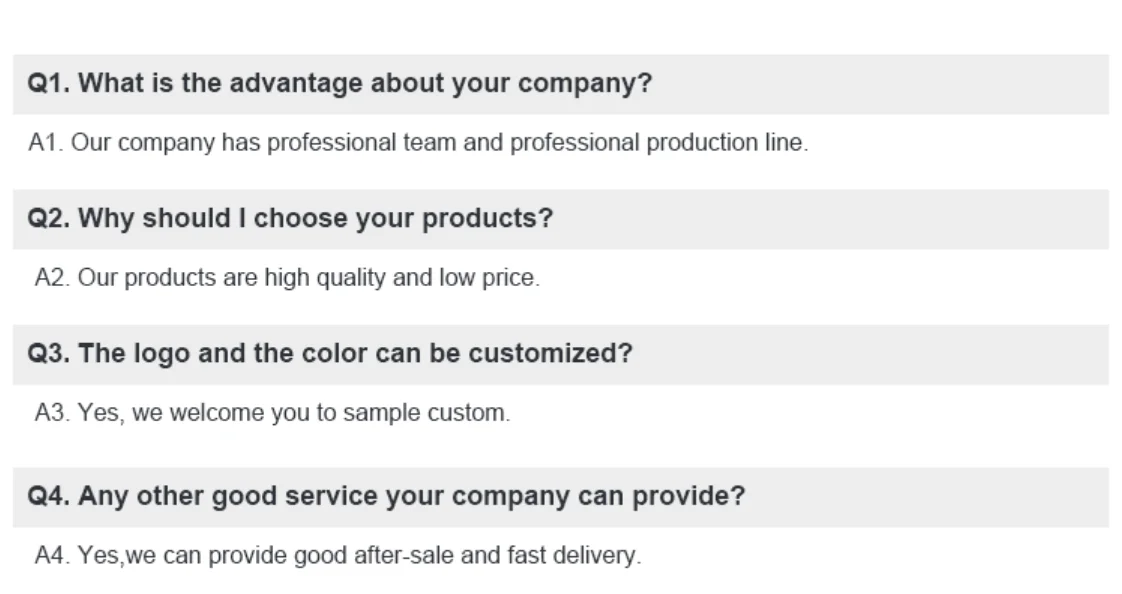The height and width of the screenshot is (594, 1122).
Task: Click the words 'sample custom' in A3
Action: [426, 413]
